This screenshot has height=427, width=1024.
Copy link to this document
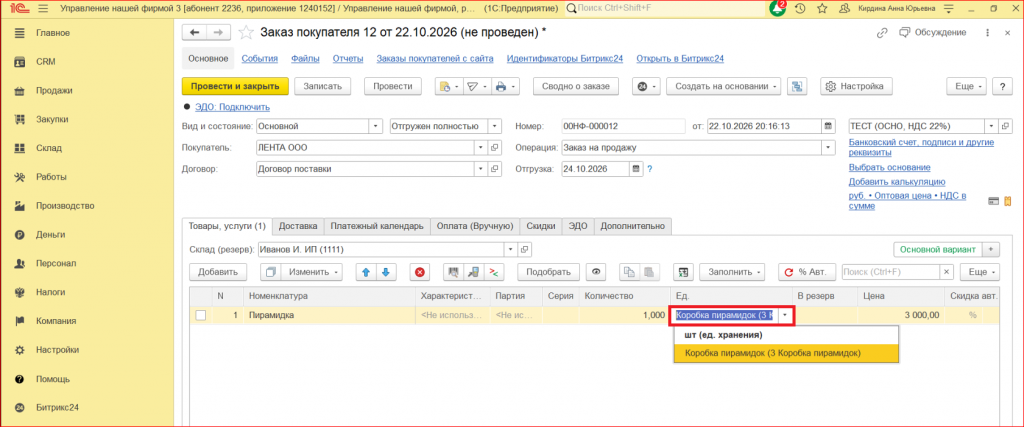coord(882,32)
